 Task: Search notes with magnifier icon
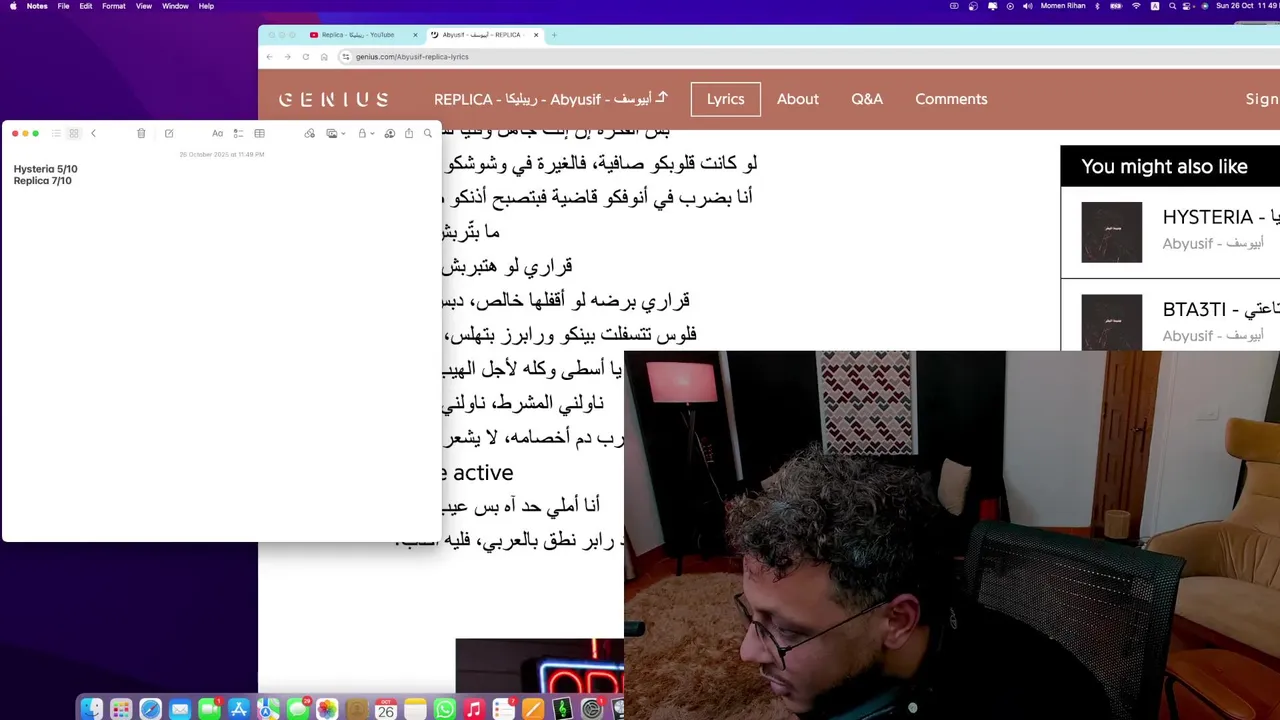click(428, 133)
